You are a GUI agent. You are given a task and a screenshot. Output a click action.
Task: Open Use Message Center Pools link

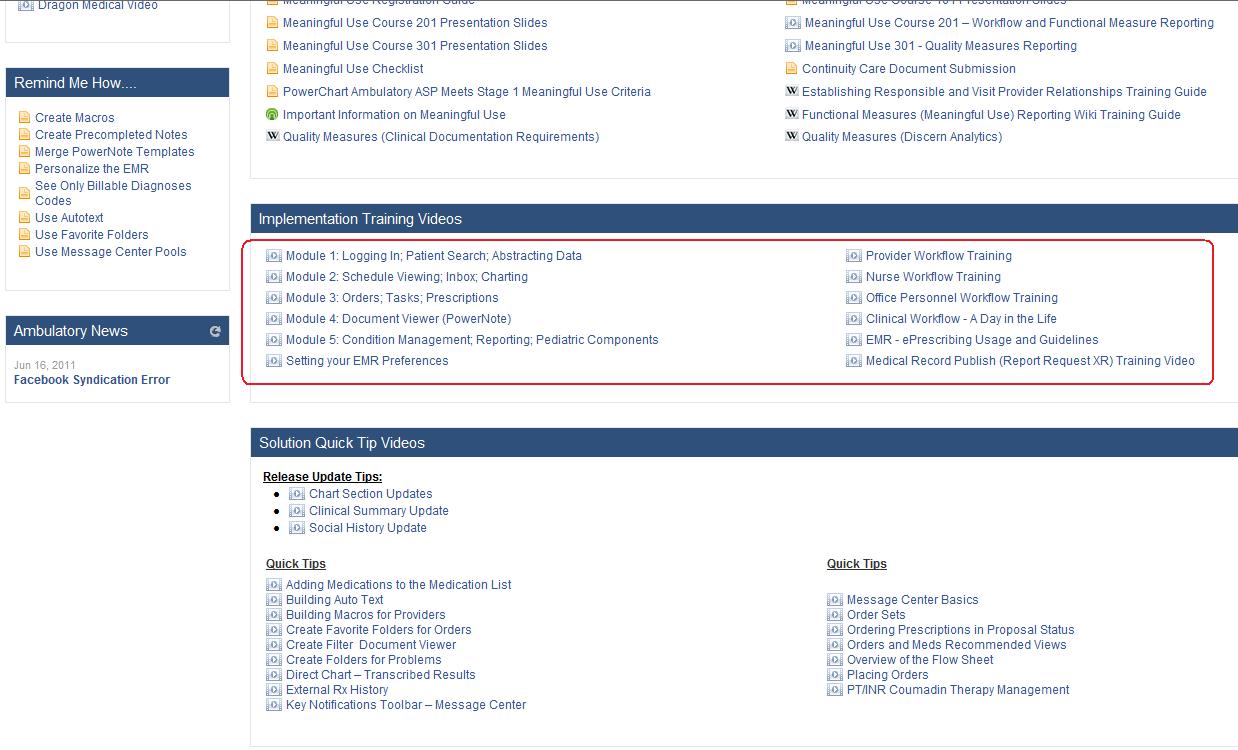click(x=111, y=252)
